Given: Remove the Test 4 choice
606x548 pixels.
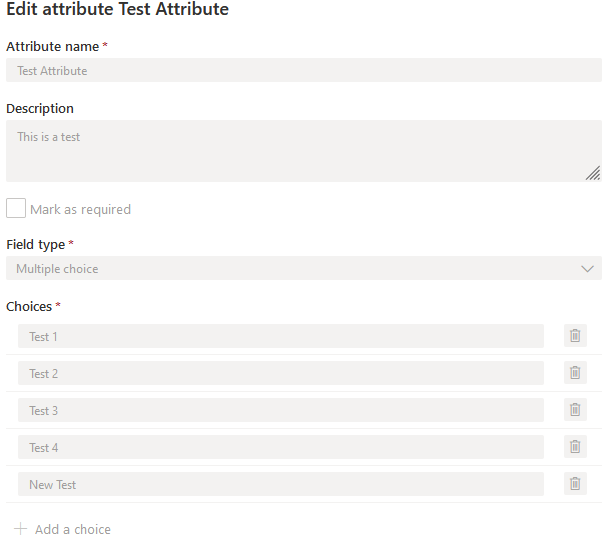Looking at the screenshot, I should 575,447.
